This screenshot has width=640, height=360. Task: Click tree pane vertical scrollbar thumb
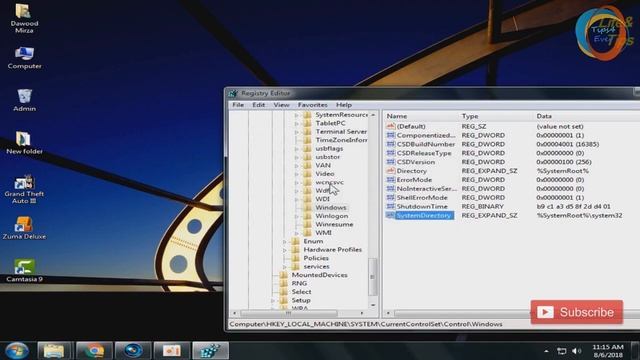point(373,277)
